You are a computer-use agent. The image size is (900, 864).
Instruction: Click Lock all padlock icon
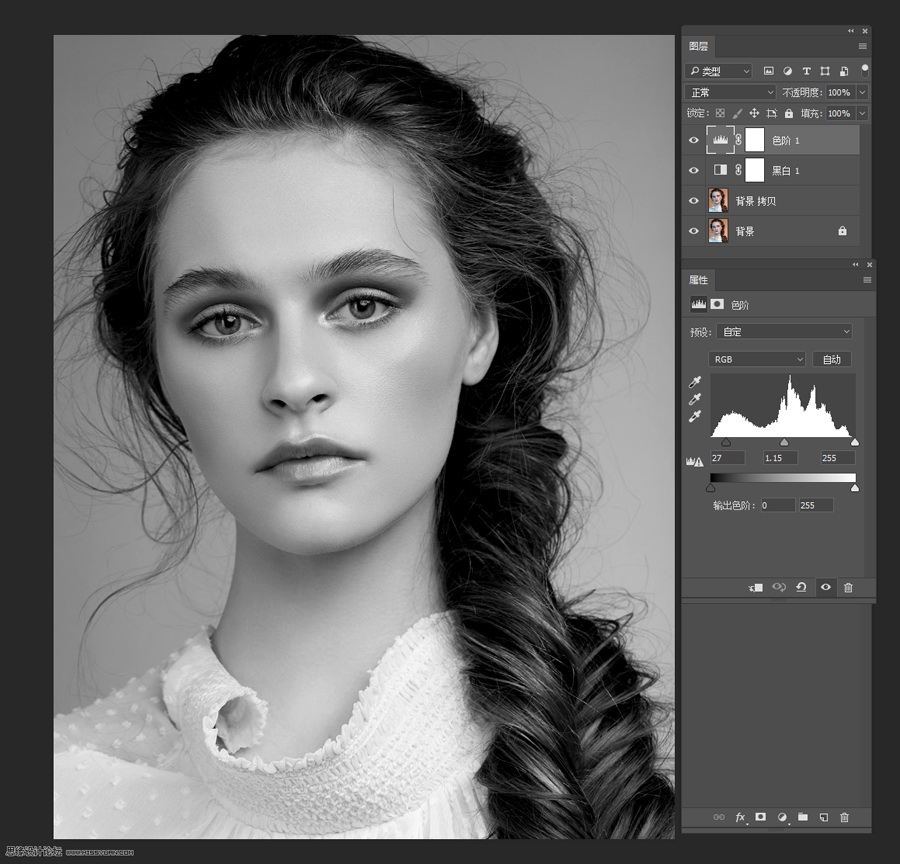[x=789, y=113]
